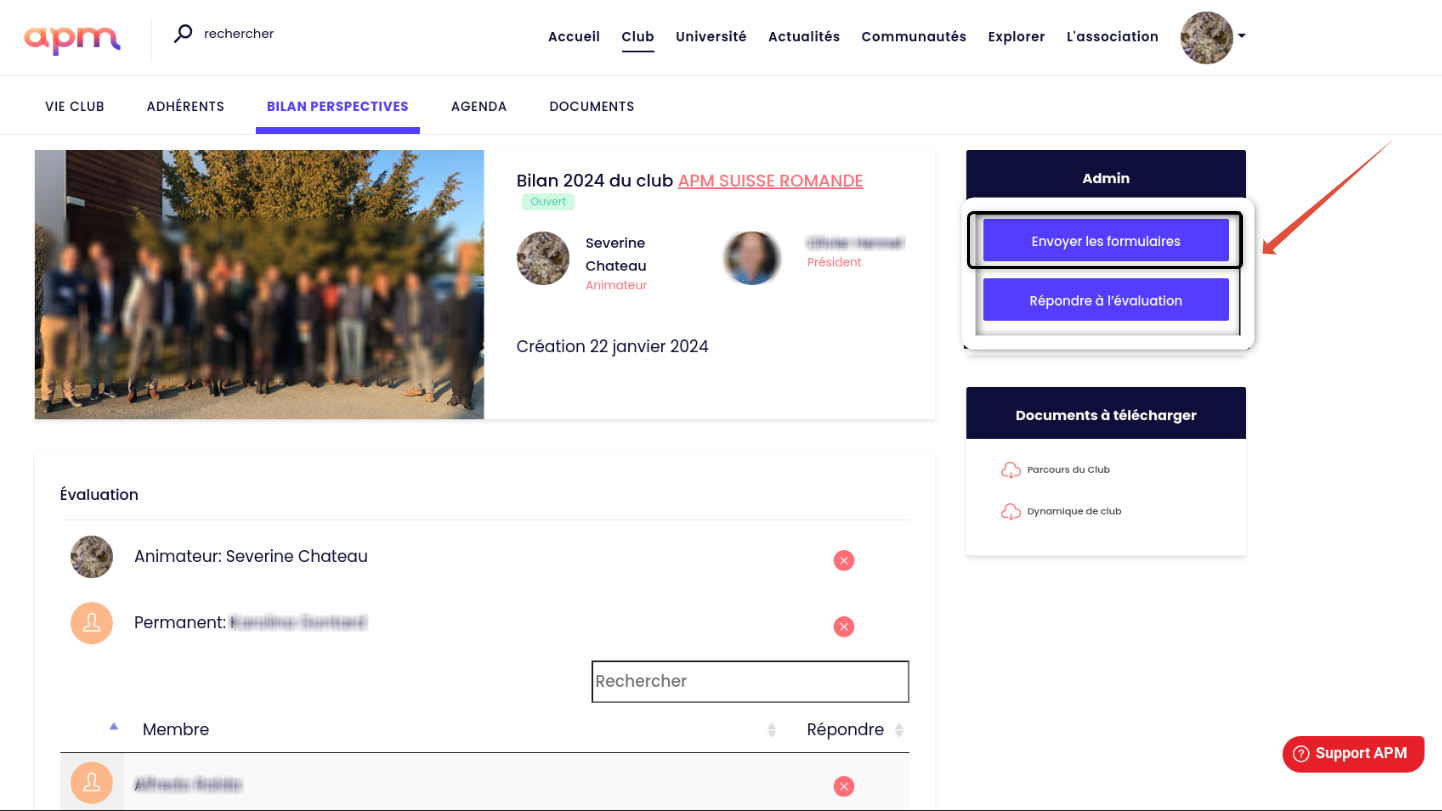Screen dimensions: 1442x811
Task: Click 'Animateur: Severine Chateau' text
Action: [x=251, y=556]
